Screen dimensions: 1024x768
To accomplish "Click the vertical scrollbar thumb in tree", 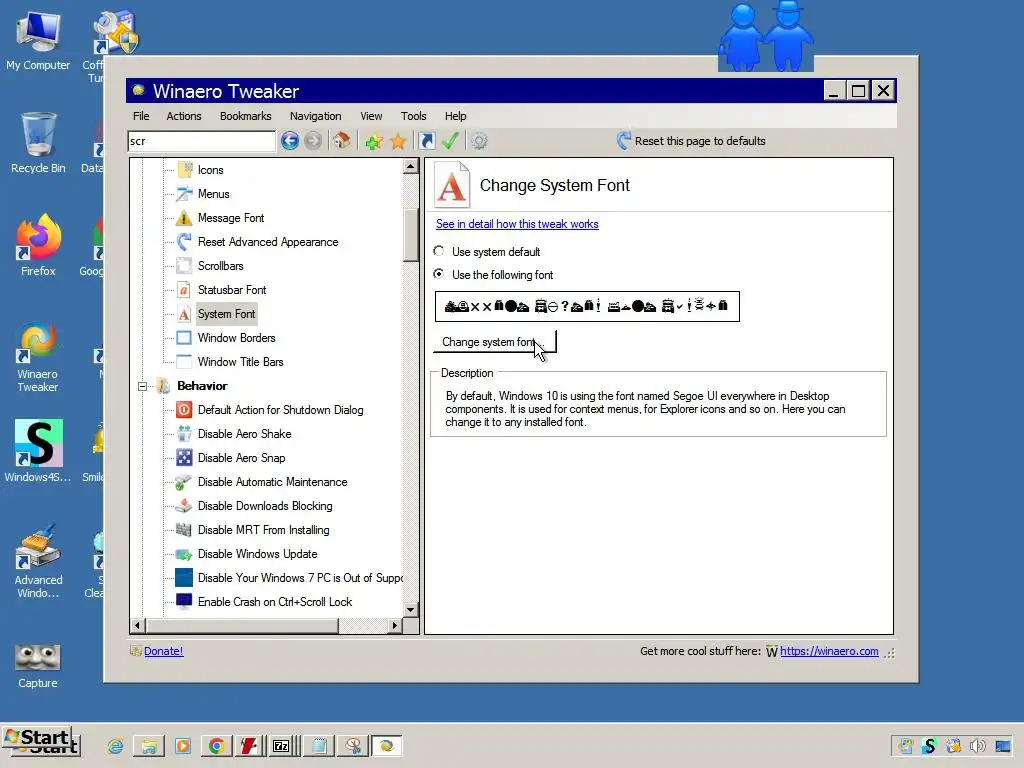I will point(411,235).
